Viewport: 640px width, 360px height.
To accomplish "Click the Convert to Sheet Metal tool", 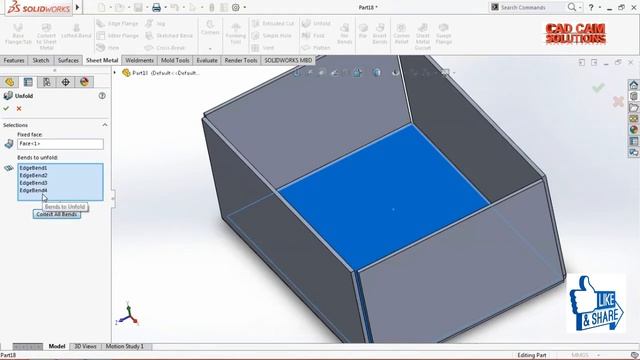I will point(46,36).
